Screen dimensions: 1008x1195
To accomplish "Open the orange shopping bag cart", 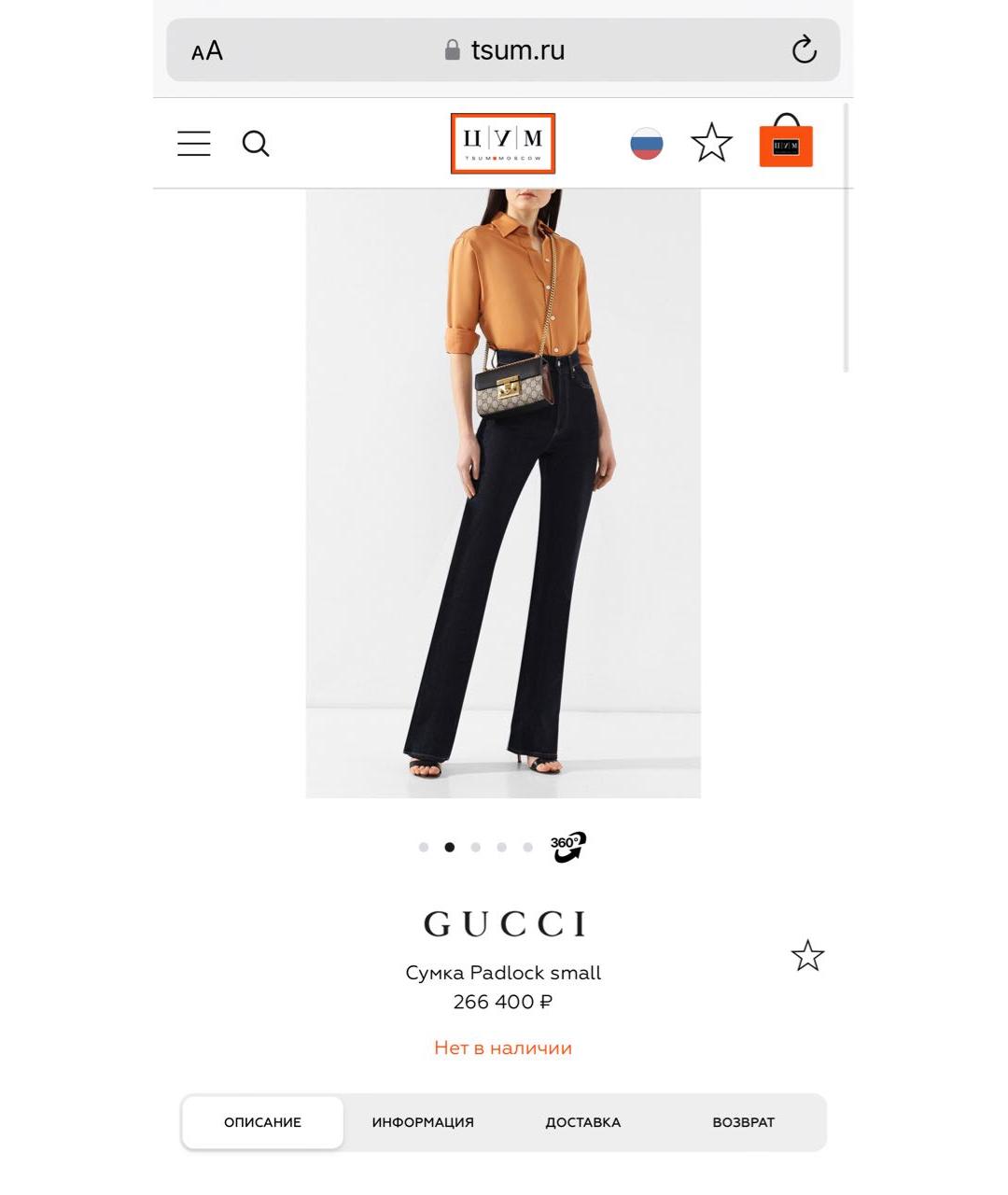I will [x=786, y=141].
